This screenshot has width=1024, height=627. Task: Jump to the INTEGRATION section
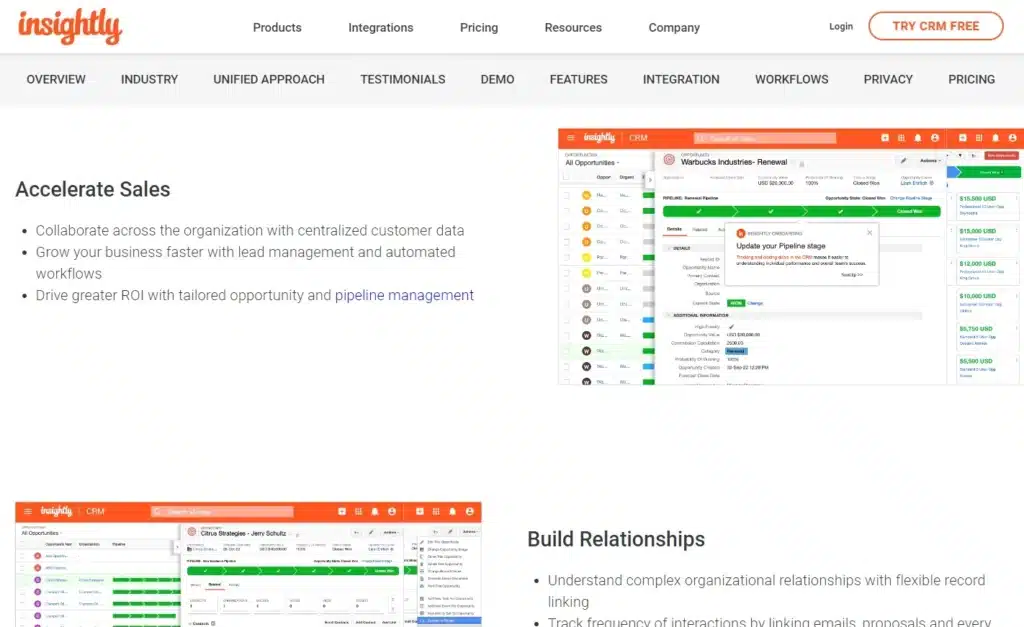[681, 79]
